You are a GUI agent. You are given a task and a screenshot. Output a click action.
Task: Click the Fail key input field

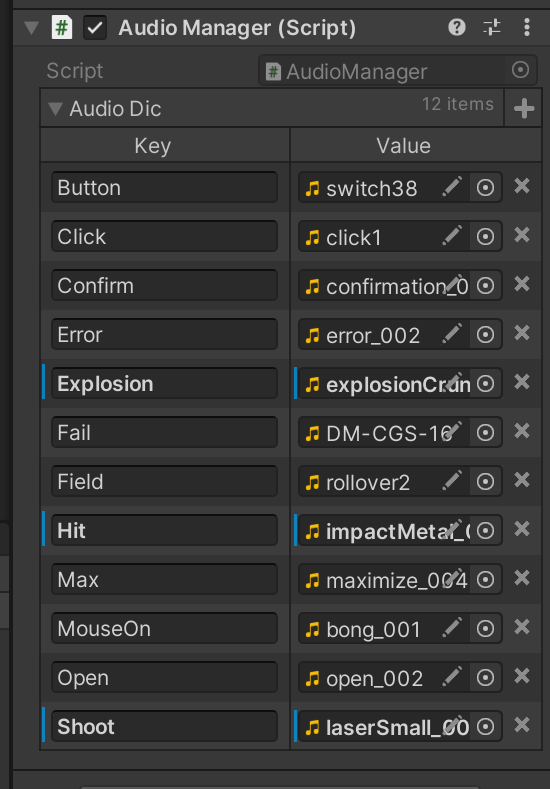click(165, 433)
